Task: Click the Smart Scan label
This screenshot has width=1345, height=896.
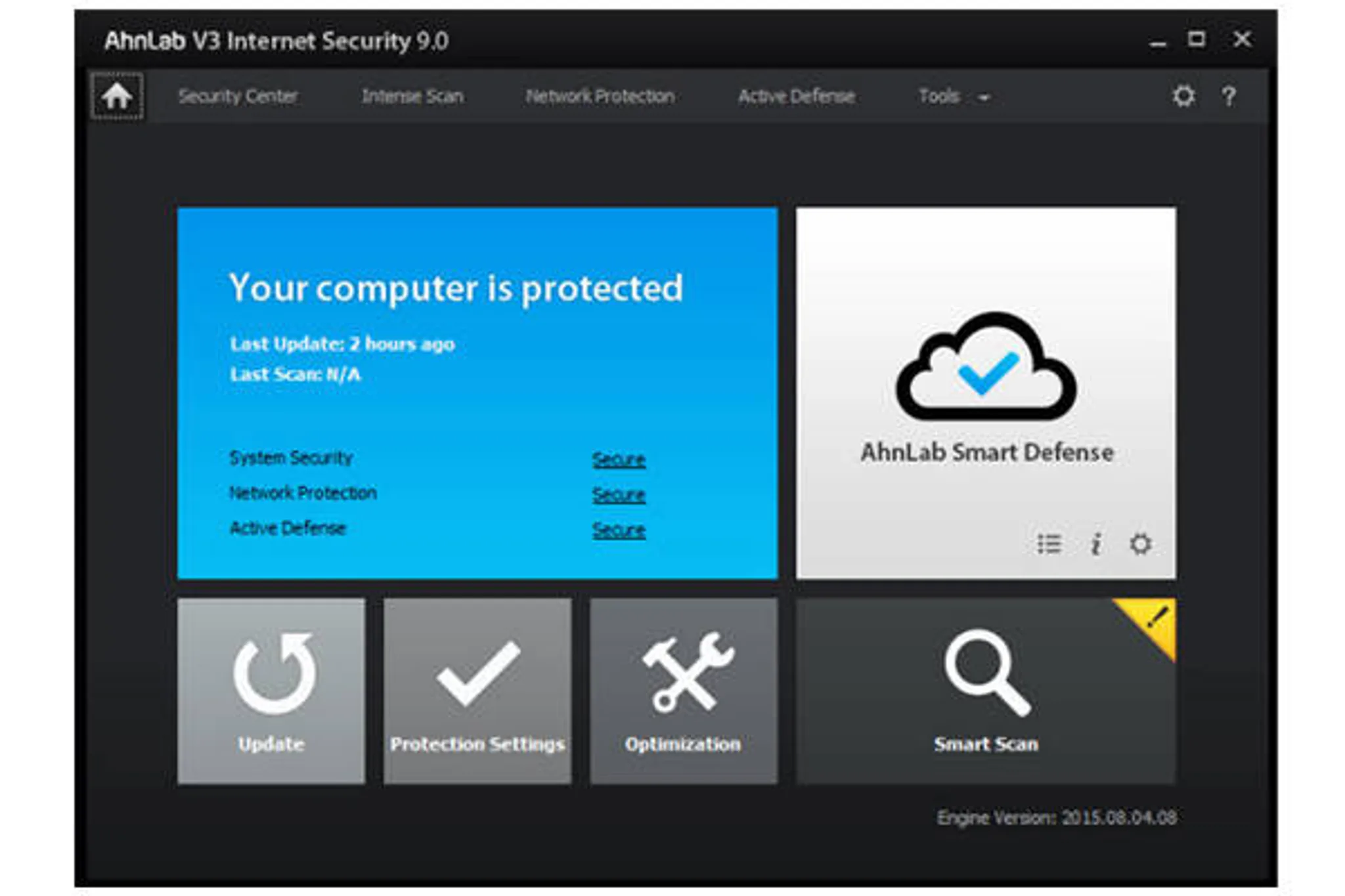Action: [986, 744]
